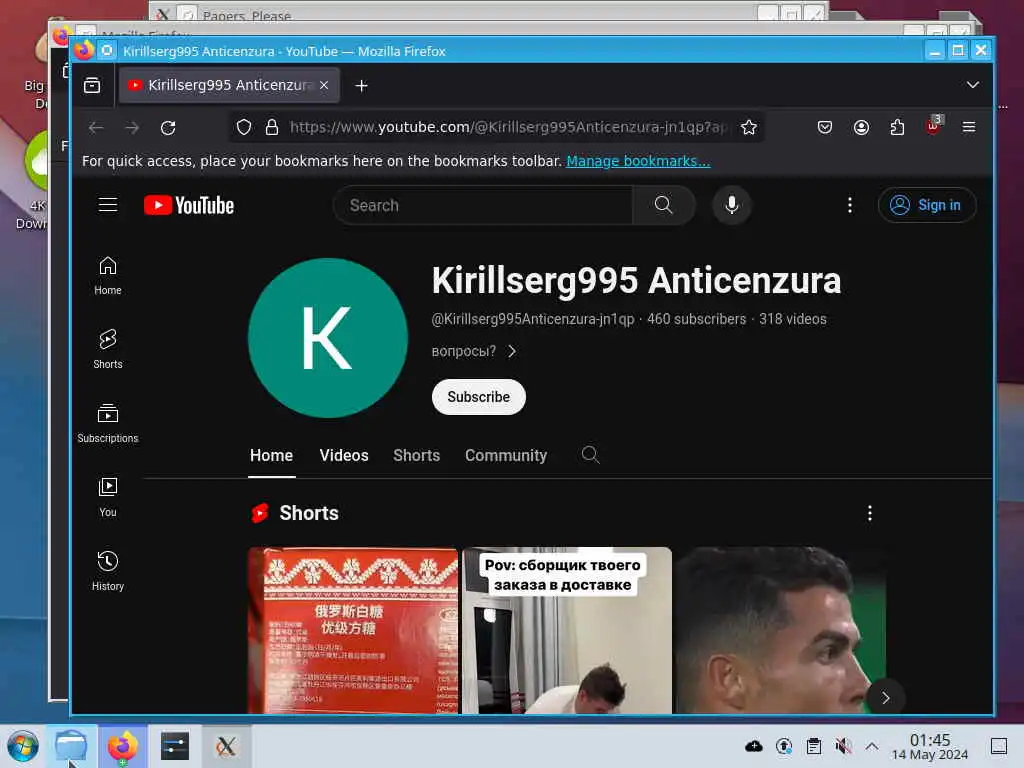This screenshot has height=768, width=1024.
Task: Open file manager from taskbar
Action: 71,746
